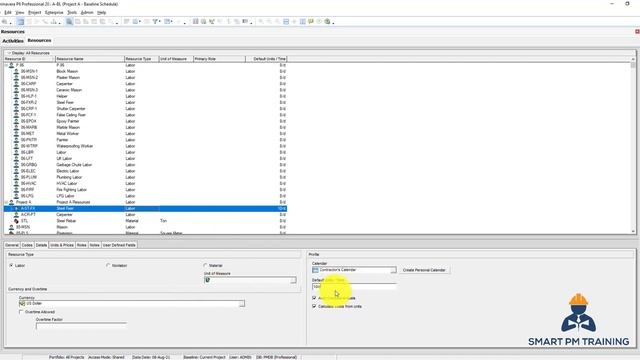This screenshot has width=640, height=360.
Task: Switch to the Resources tab
Action: (40, 40)
